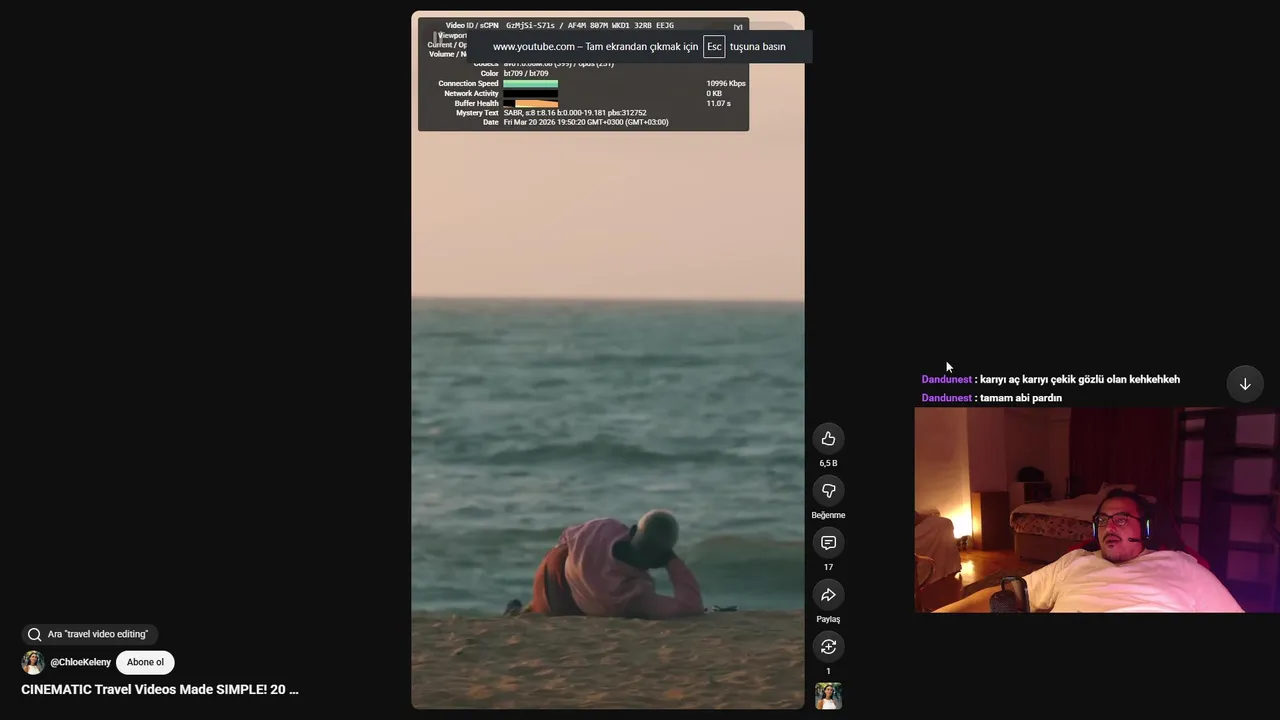Viewport: 1280px width, 720px height.
Task: Click the search magnifier icon
Action: click(x=34, y=634)
